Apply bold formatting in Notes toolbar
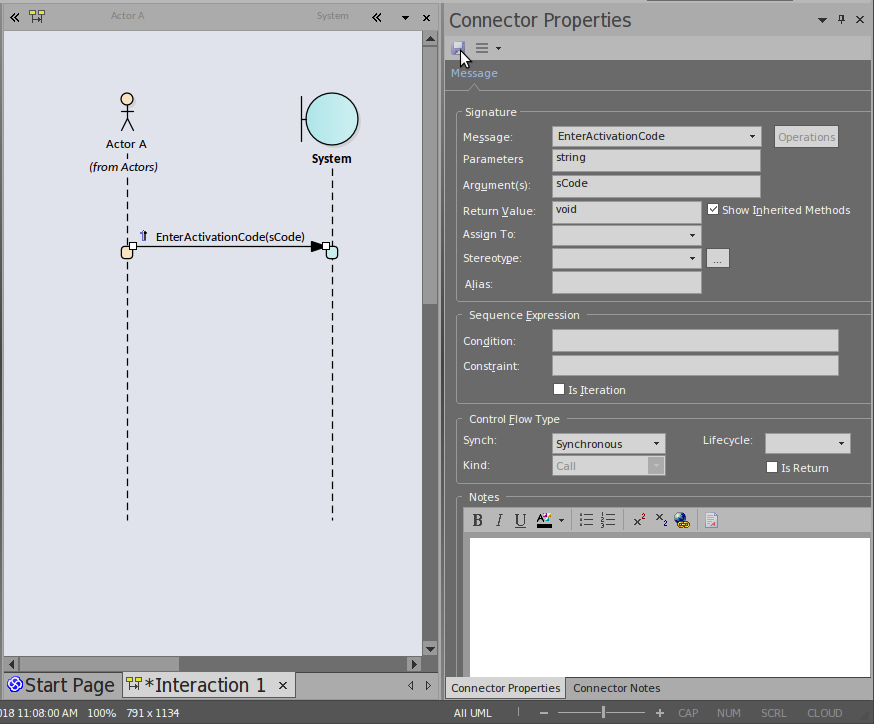 (478, 520)
